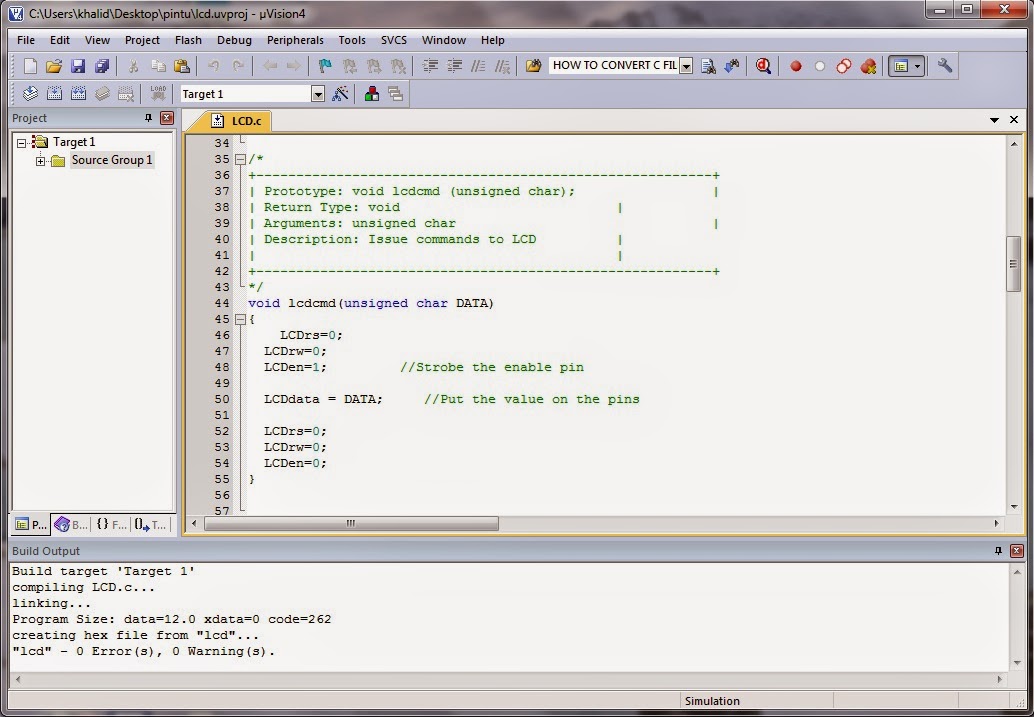Click the Comment selection icon
This screenshot has height=717, width=1034.
pos(478,66)
